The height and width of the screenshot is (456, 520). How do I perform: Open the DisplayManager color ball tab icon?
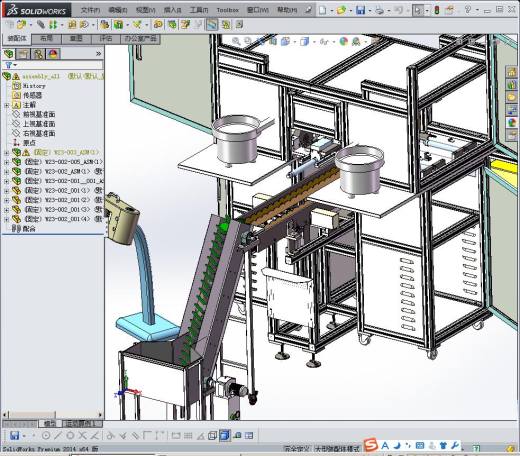(x=53, y=54)
